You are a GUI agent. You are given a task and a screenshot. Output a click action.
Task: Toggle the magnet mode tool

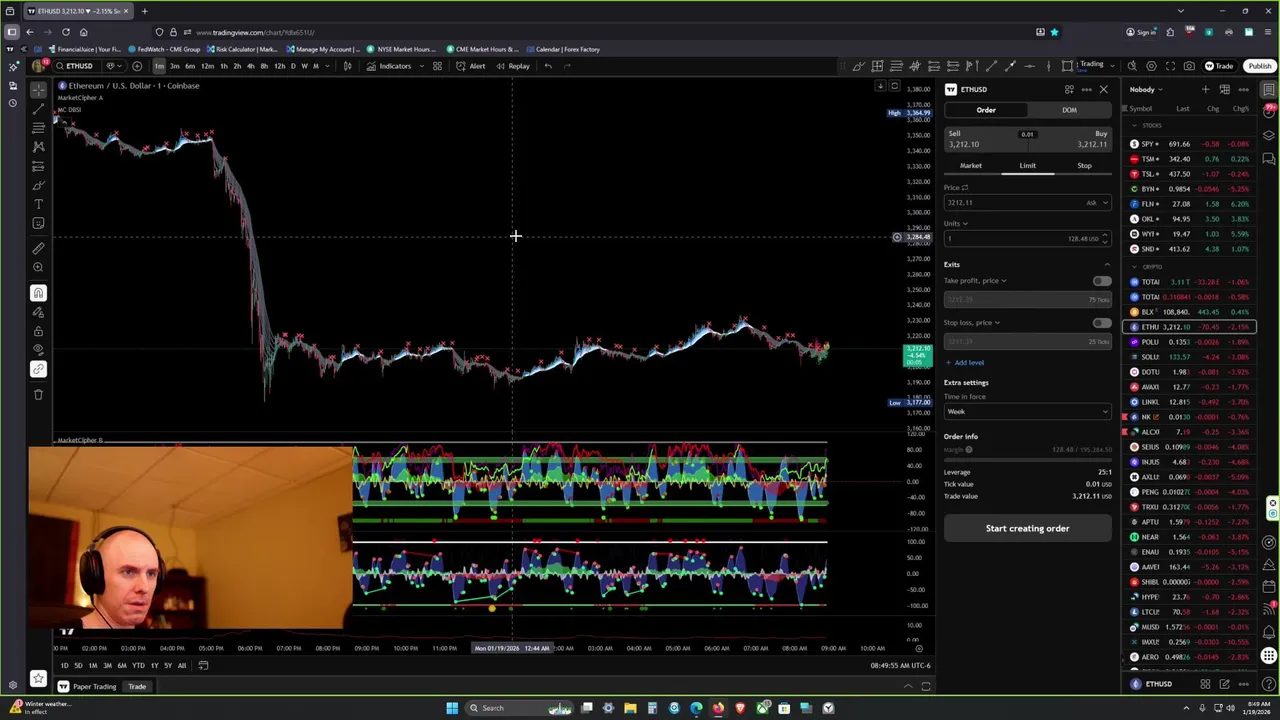(38, 293)
